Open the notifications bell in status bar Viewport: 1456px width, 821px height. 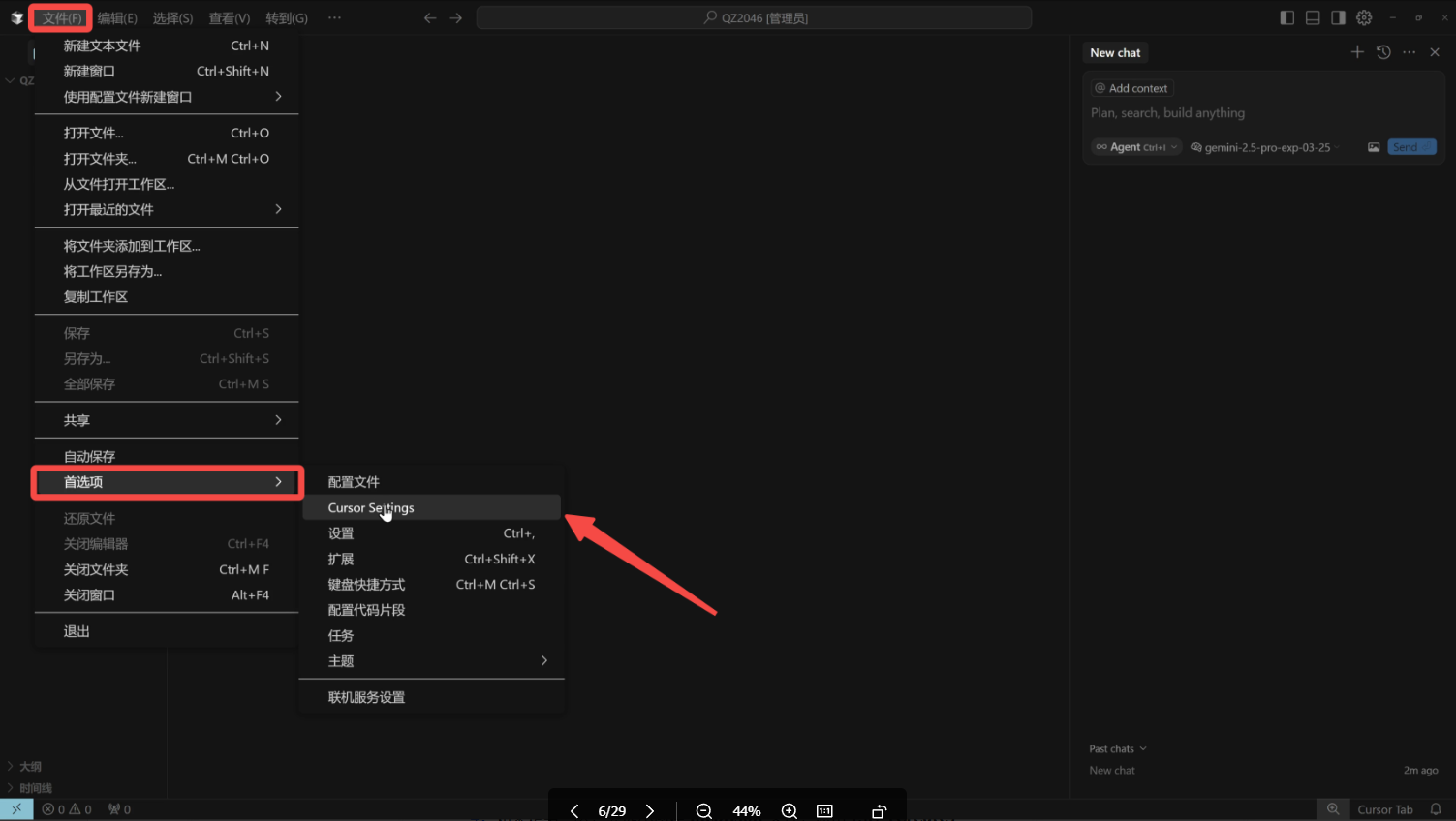[x=1436, y=809]
